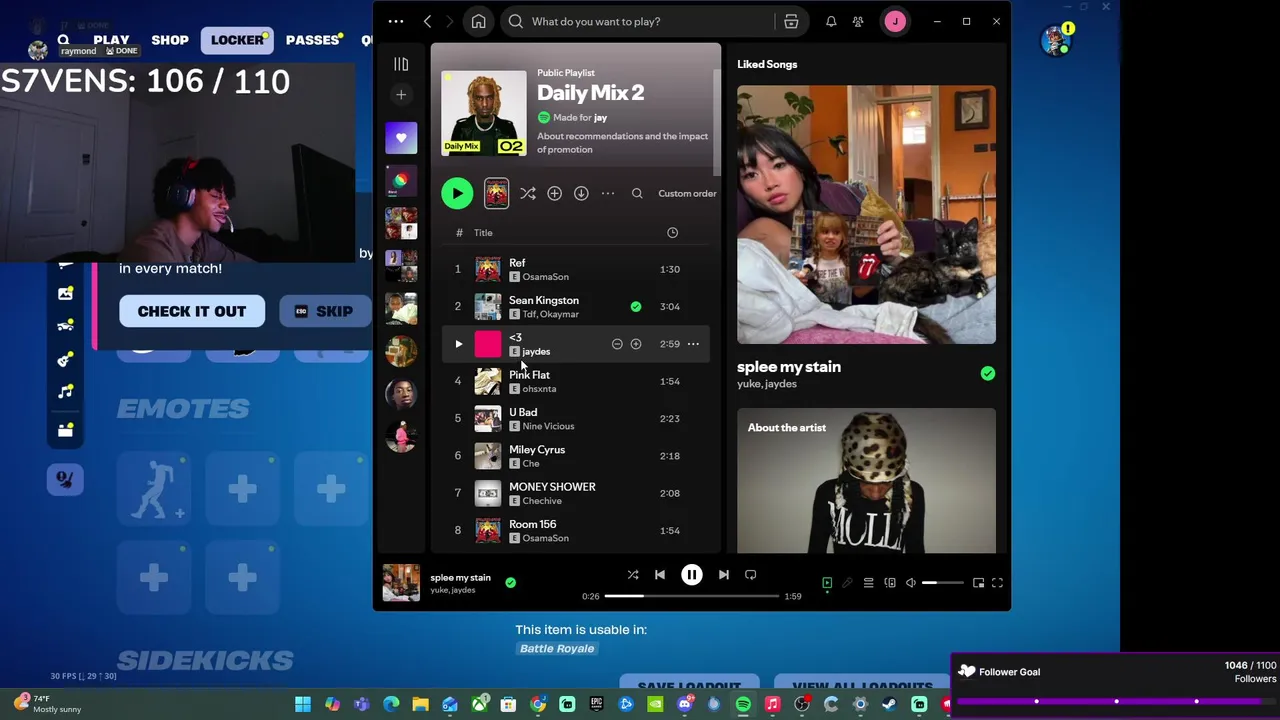The image size is (1280, 720).
Task: Open the SHOP tab in Fortnite
Action: point(170,40)
